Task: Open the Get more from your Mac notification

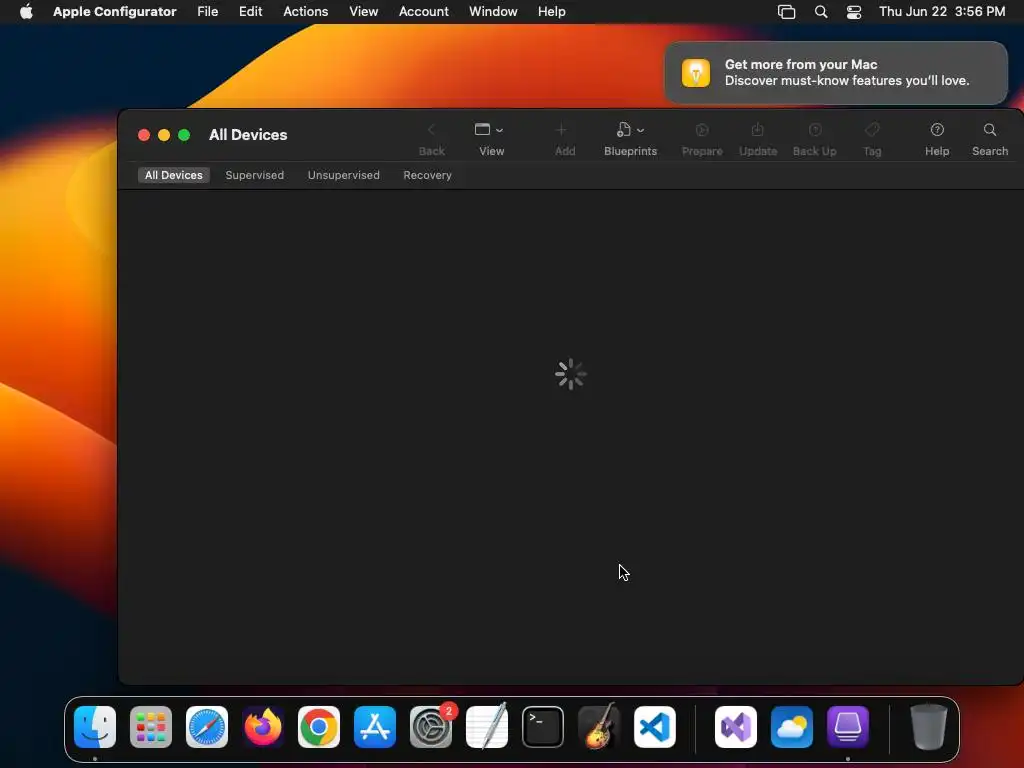Action: click(835, 72)
